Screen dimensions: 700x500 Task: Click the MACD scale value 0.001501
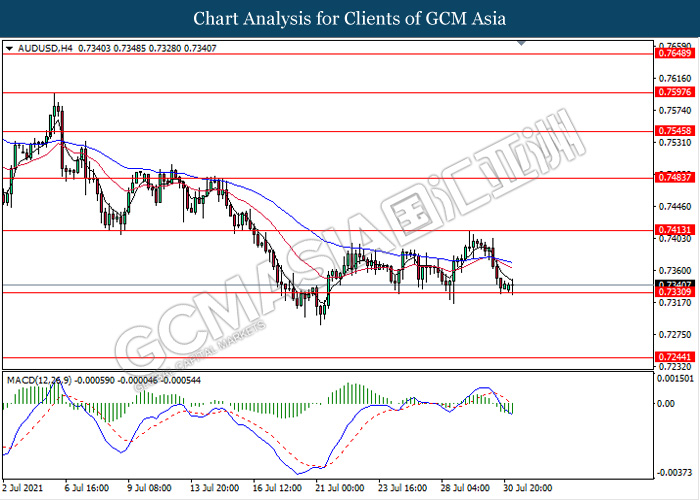click(x=676, y=379)
